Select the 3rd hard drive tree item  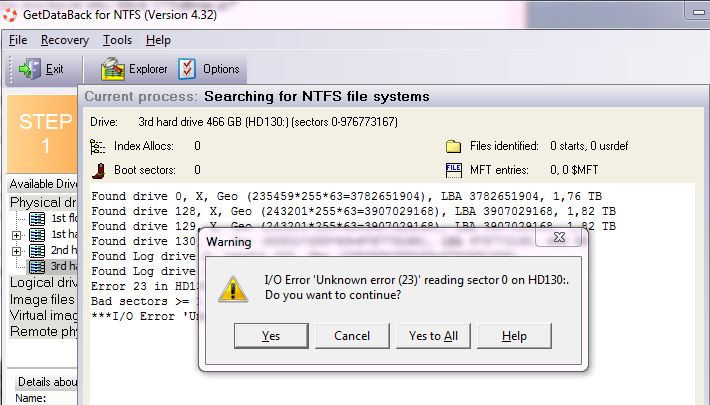53,266
